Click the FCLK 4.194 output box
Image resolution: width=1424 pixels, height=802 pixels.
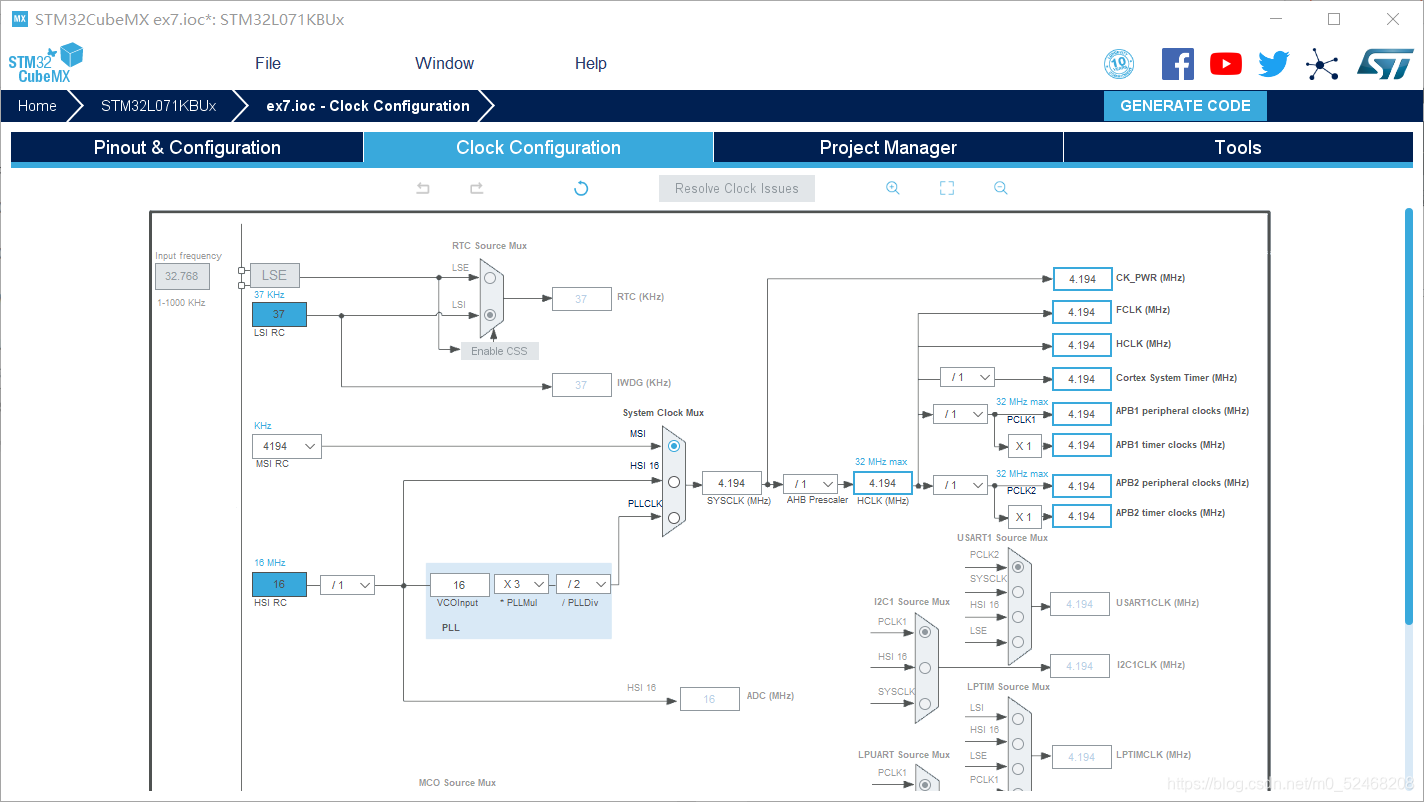[1082, 312]
